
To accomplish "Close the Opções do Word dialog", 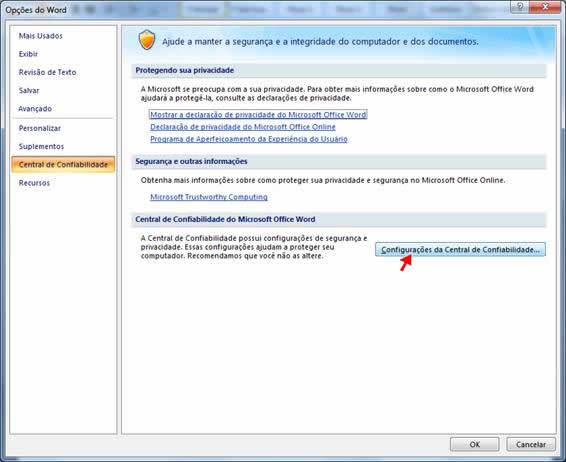I will coord(545,6).
